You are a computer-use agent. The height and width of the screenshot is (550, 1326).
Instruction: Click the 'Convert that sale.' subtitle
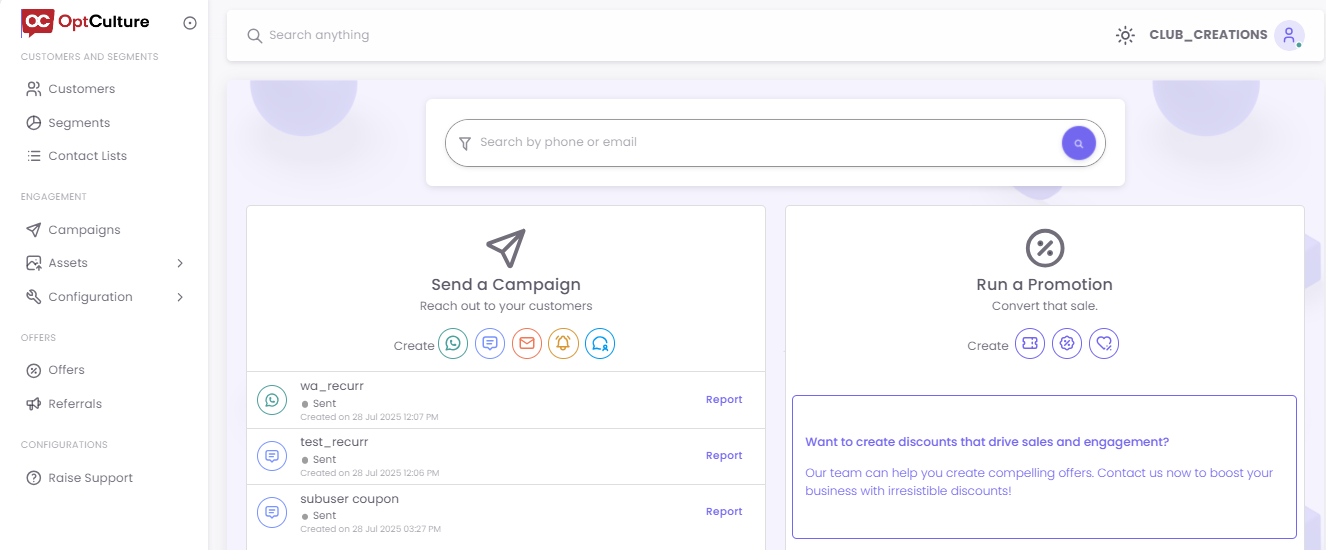tap(1045, 306)
